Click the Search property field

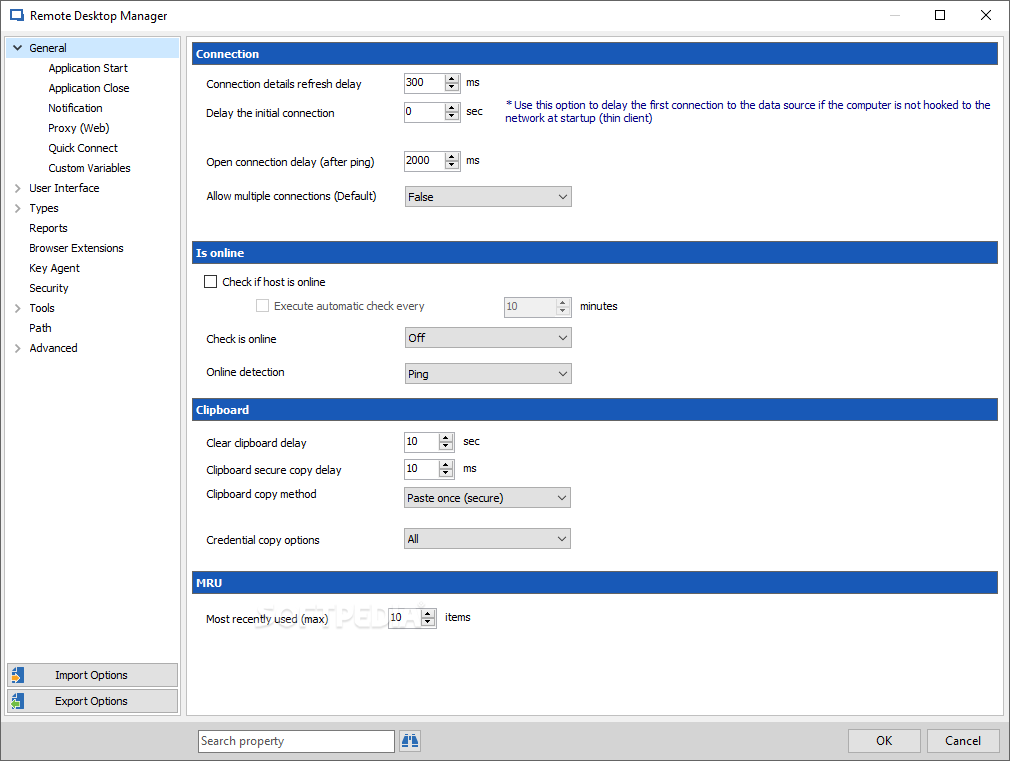pyautogui.click(x=296, y=741)
